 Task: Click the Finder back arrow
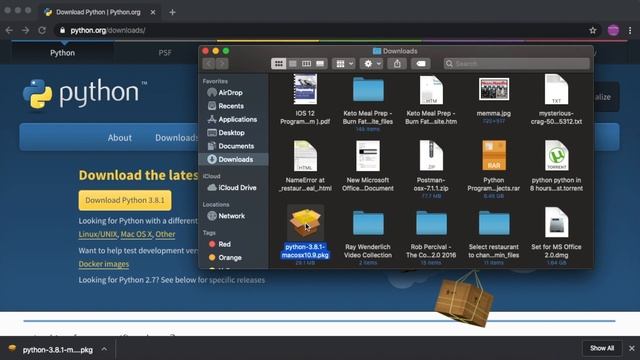(x=209, y=64)
